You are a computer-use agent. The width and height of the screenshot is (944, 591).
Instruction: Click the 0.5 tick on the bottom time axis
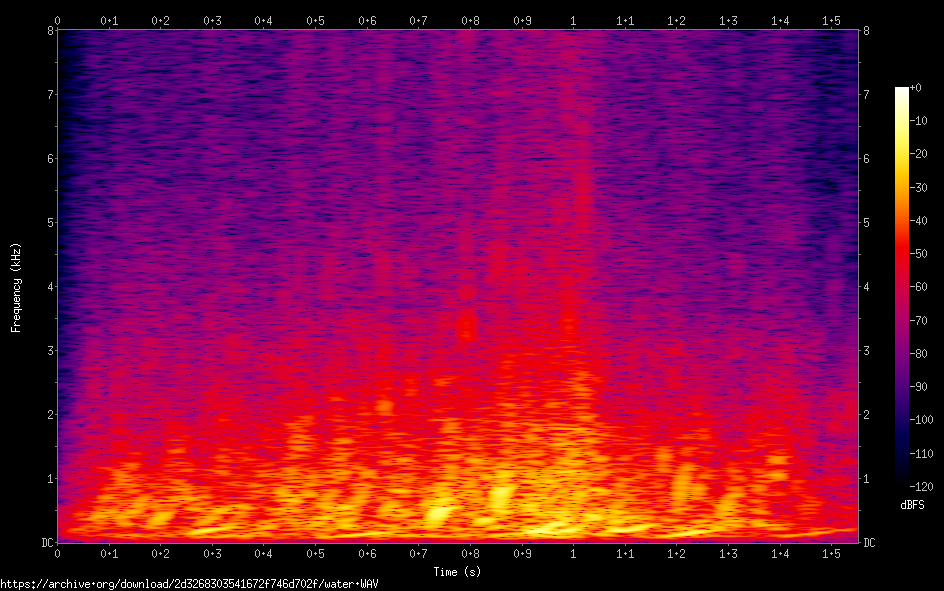(315, 553)
